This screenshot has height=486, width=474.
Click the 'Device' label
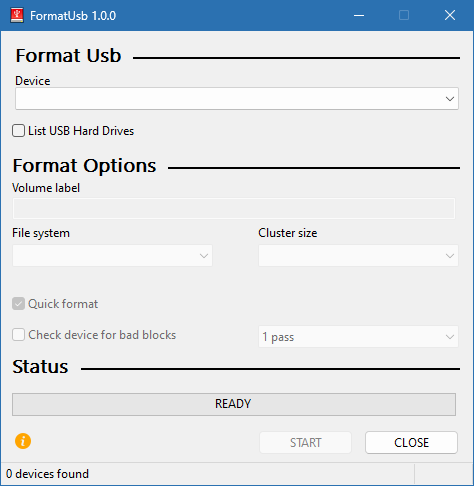(x=33, y=81)
